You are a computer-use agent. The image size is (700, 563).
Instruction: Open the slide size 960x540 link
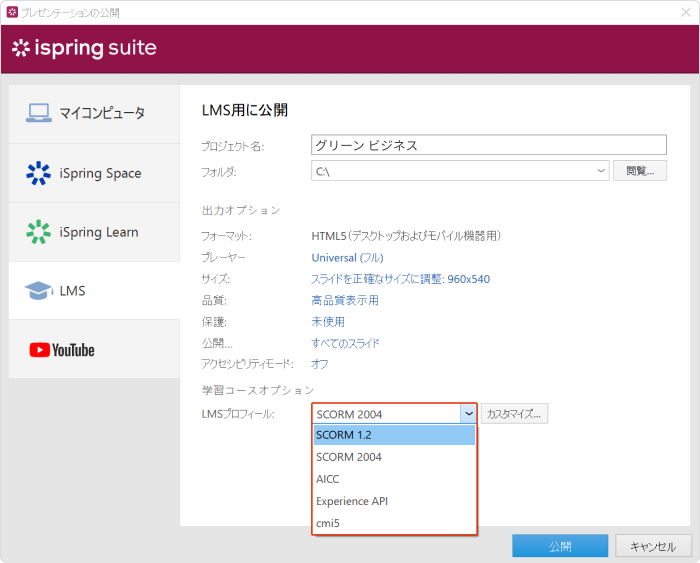click(400, 279)
